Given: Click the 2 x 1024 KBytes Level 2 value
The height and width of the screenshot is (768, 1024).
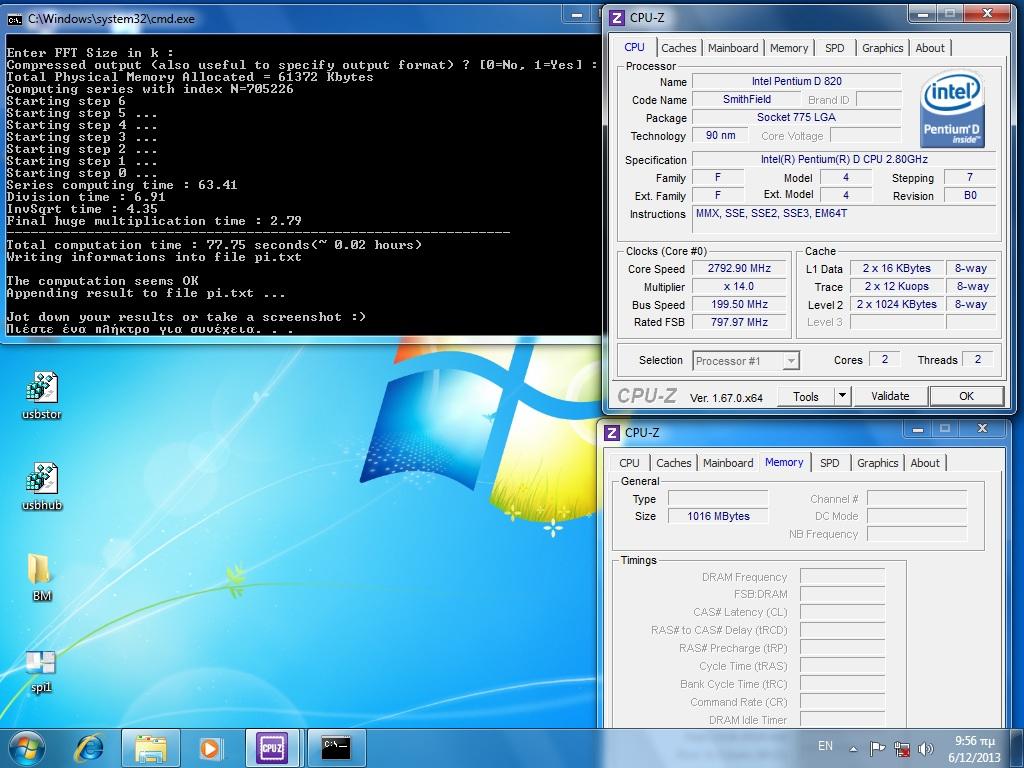Looking at the screenshot, I should point(897,304).
